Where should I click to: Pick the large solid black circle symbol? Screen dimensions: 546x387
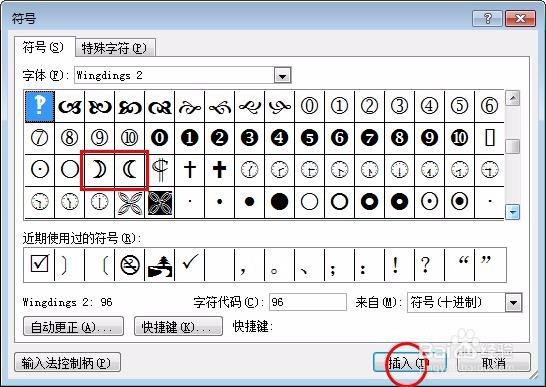pos(279,202)
